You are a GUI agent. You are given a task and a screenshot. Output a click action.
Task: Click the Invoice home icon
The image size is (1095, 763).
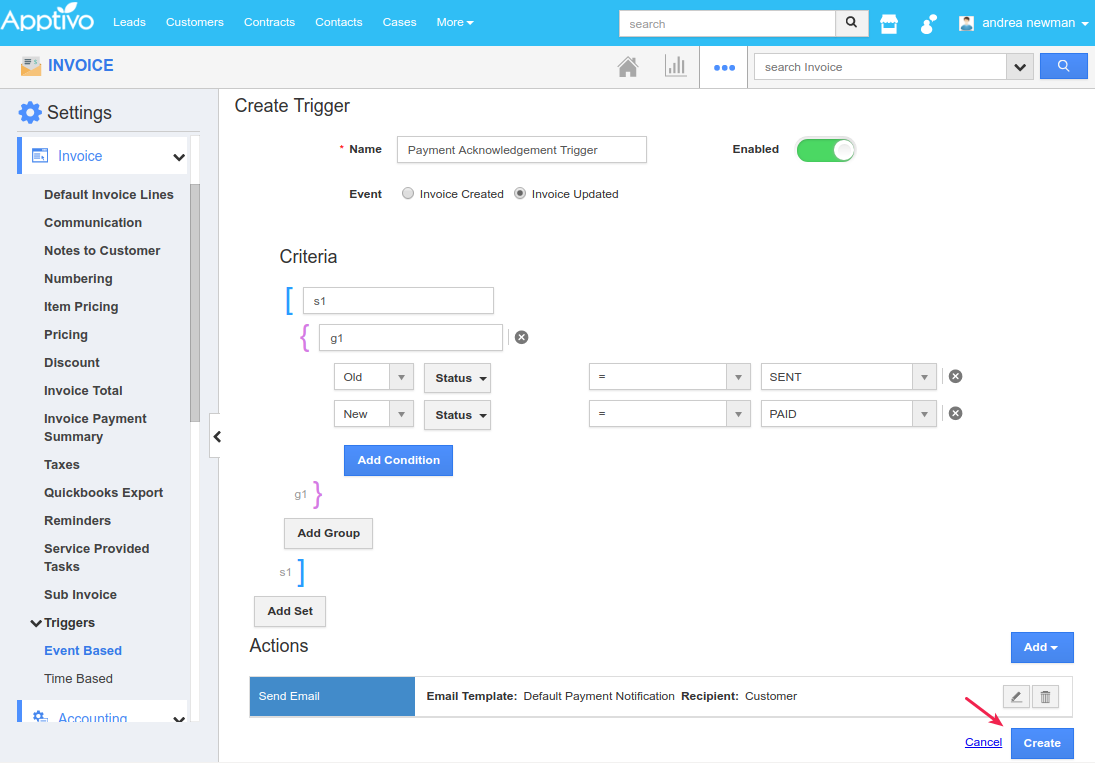click(628, 67)
